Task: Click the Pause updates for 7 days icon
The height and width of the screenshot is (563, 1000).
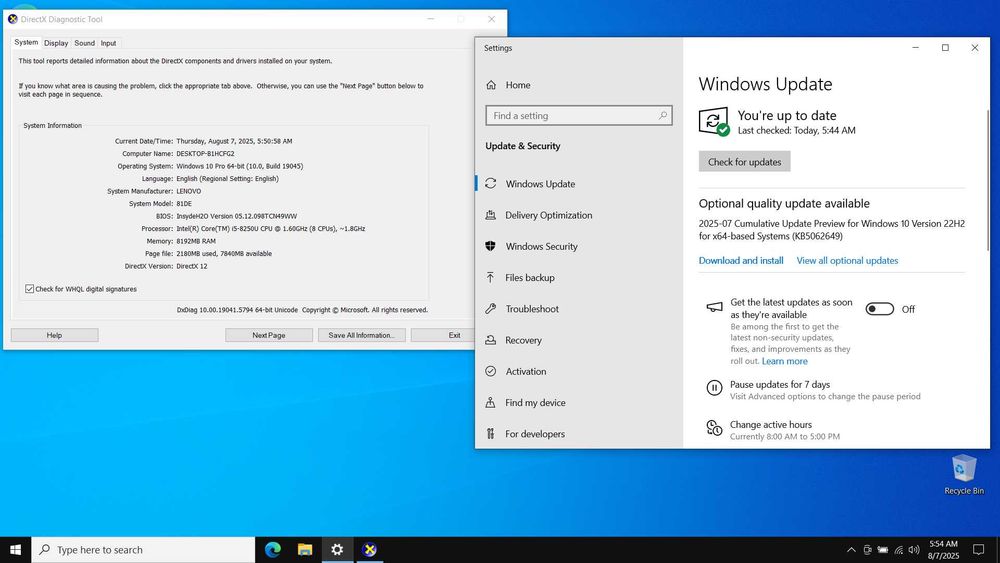Action: pyautogui.click(x=714, y=388)
